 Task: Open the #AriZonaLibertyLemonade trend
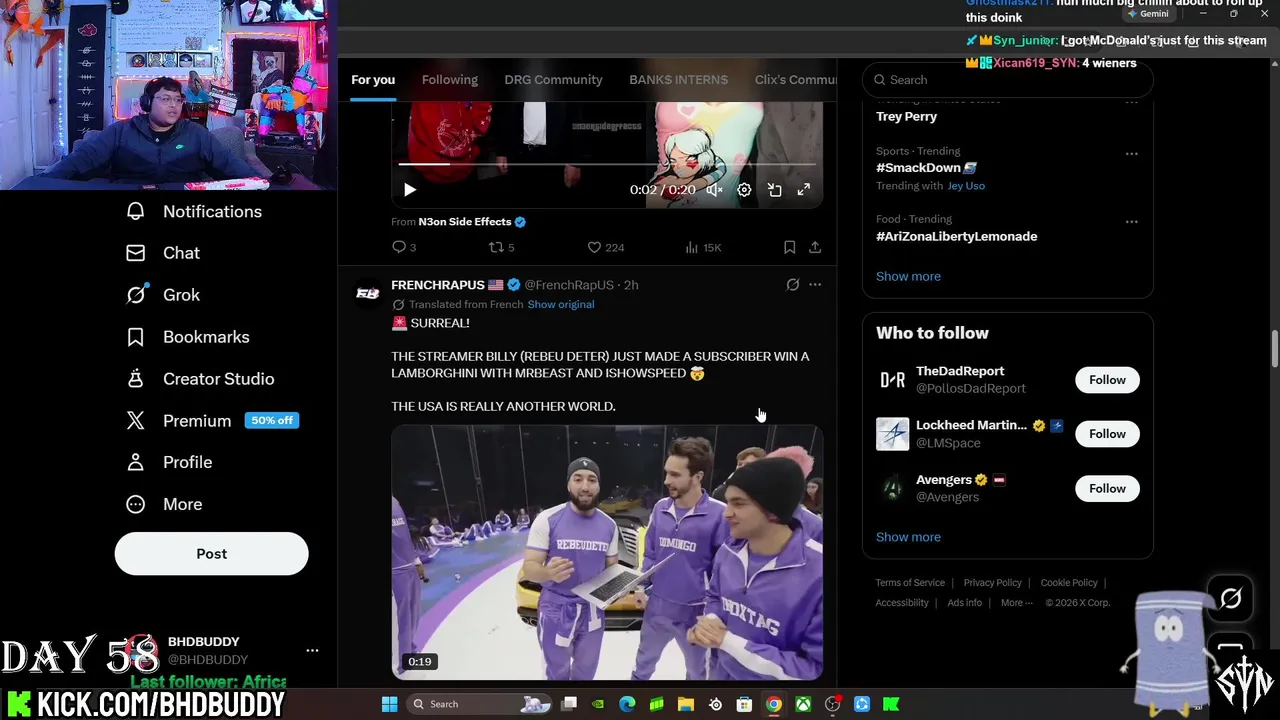(x=956, y=236)
